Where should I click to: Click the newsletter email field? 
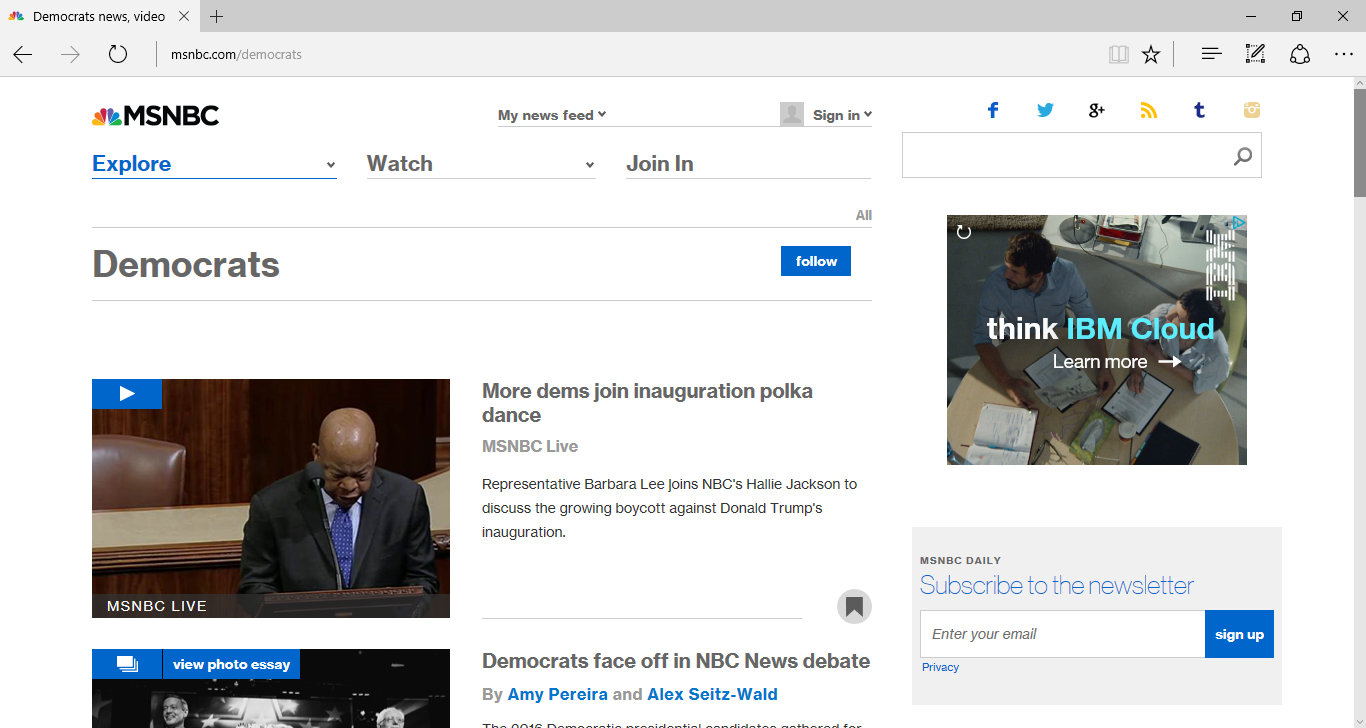[x=1062, y=634]
